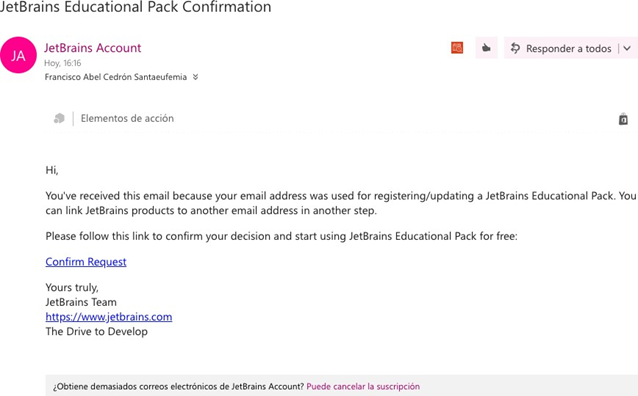Open the red Office add-in icon

(457, 48)
